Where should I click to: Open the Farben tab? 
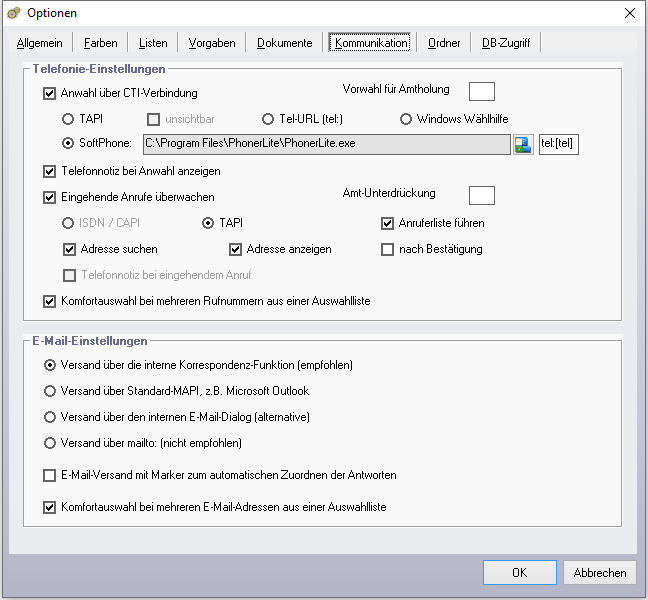pyautogui.click(x=100, y=43)
